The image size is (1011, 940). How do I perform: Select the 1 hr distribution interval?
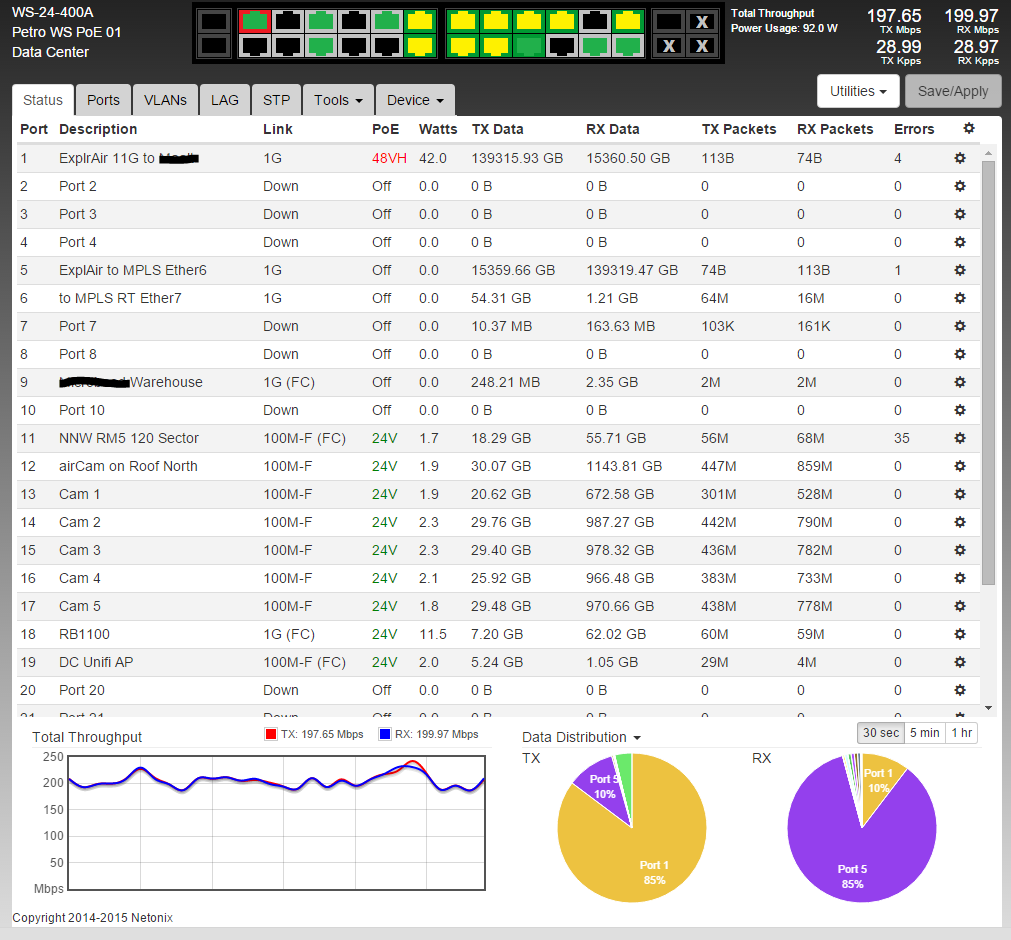(x=961, y=733)
